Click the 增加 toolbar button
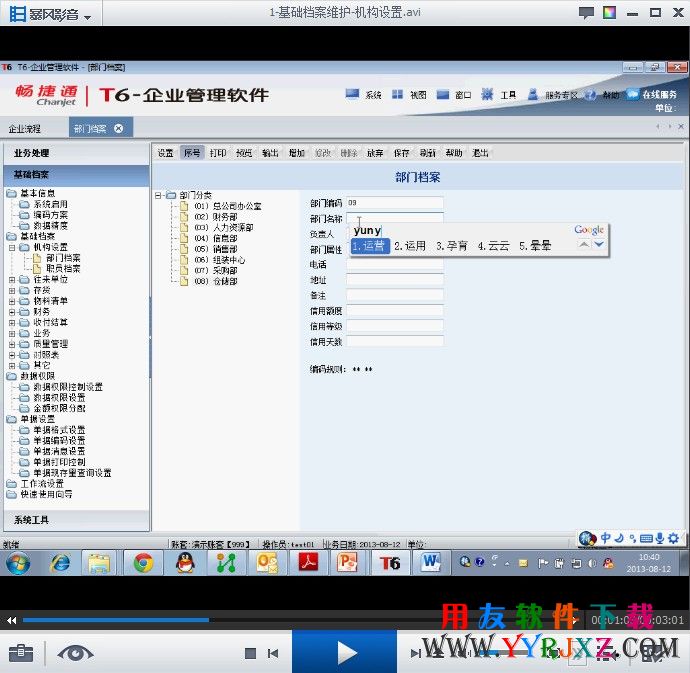The width and height of the screenshot is (690, 673). (297, 153)
